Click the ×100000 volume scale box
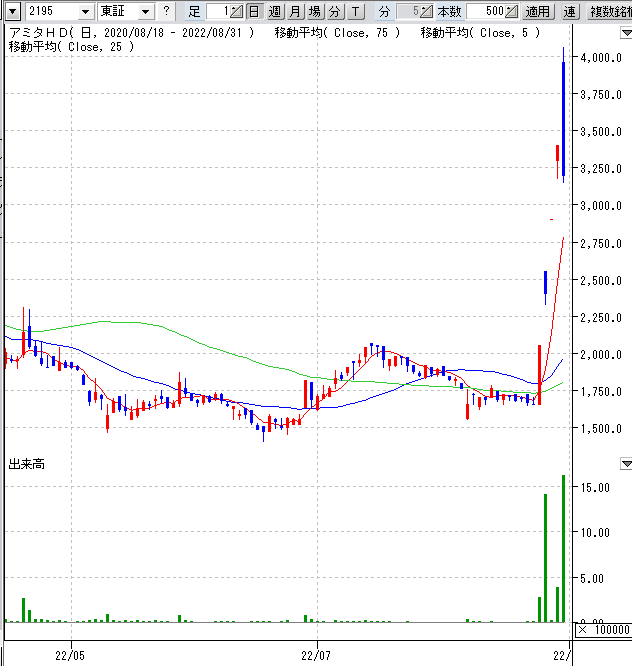This screenshot has width=632, height=666. (603, 629)
